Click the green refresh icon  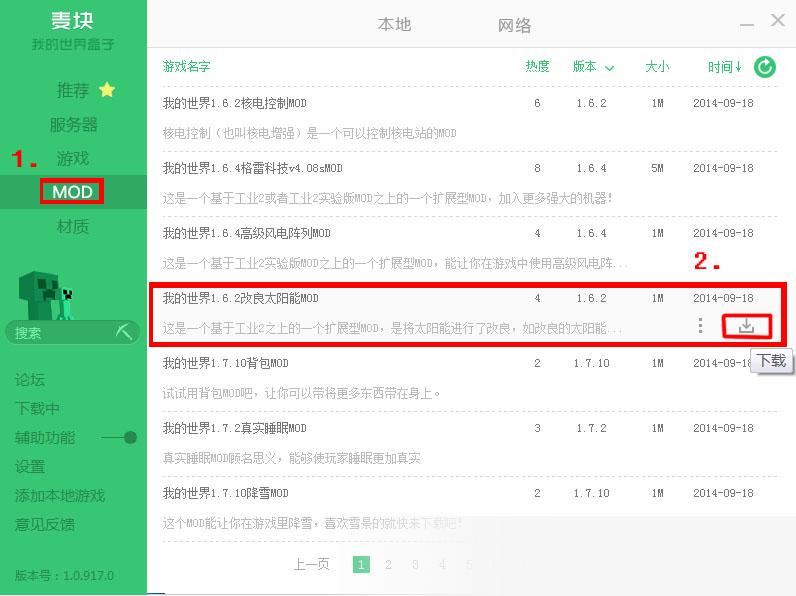pos(765,67)
